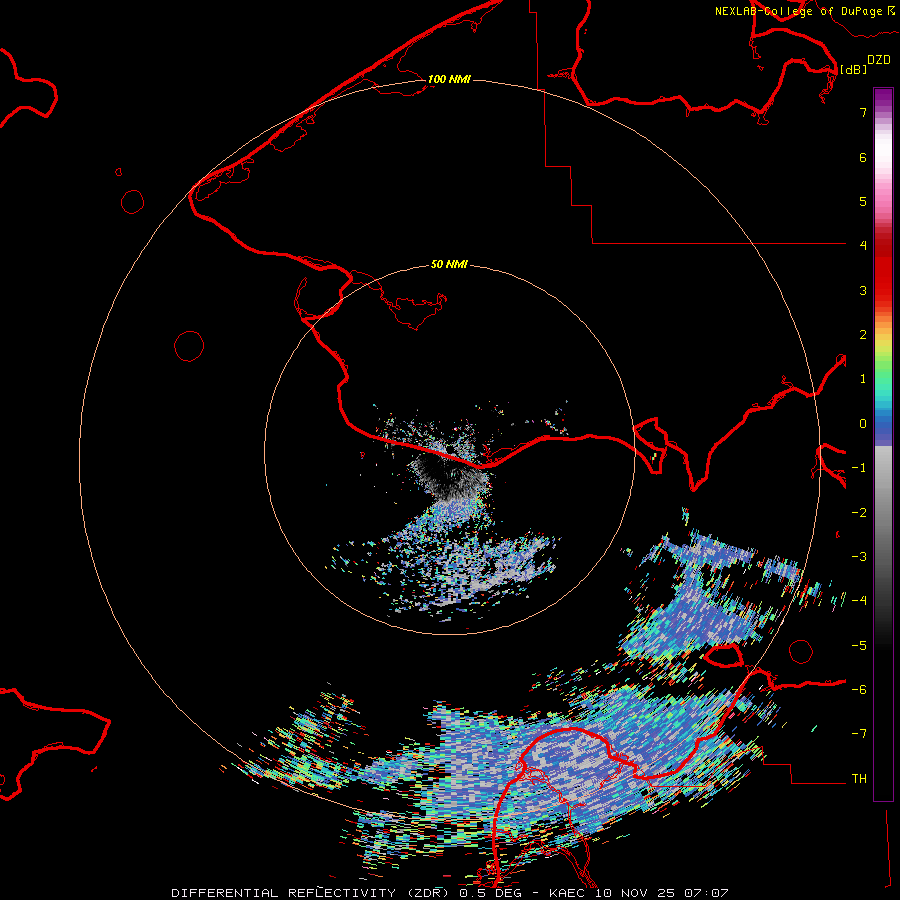Image resolution: width=900 pixels, height=900 pixels.
Task: Click the 2 value on color scale
Action: [x=863, y=335]
